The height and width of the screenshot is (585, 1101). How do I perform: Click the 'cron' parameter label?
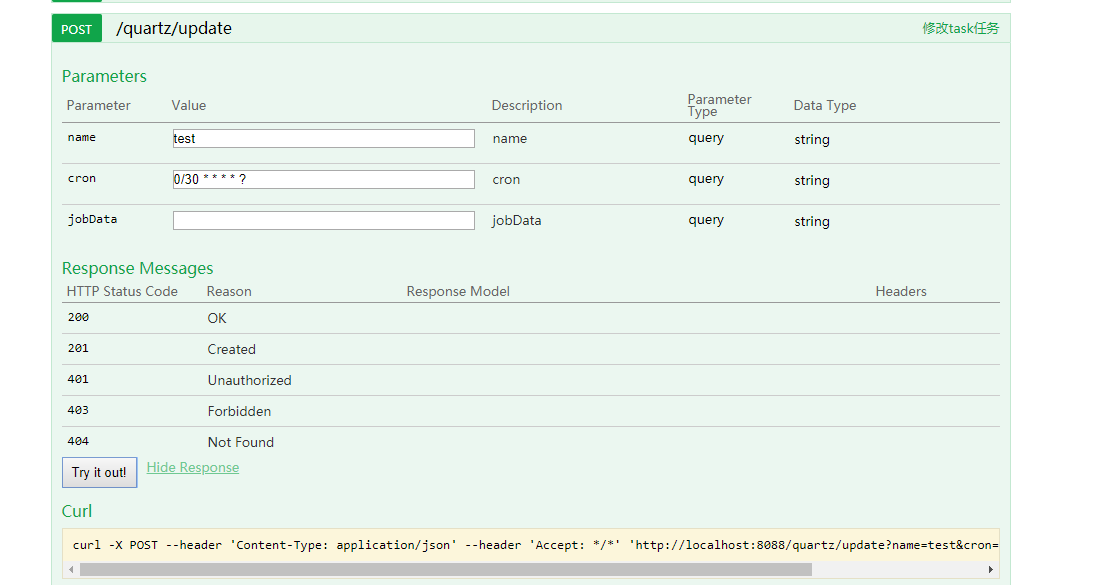point(81,178)
